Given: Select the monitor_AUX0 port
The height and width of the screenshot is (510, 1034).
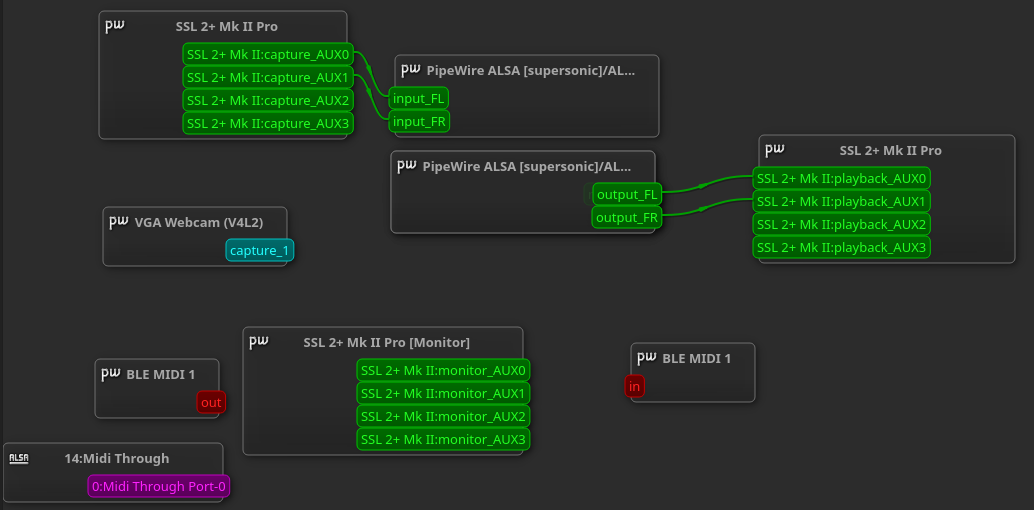Looking at the screenshot, I should (443, 370).
